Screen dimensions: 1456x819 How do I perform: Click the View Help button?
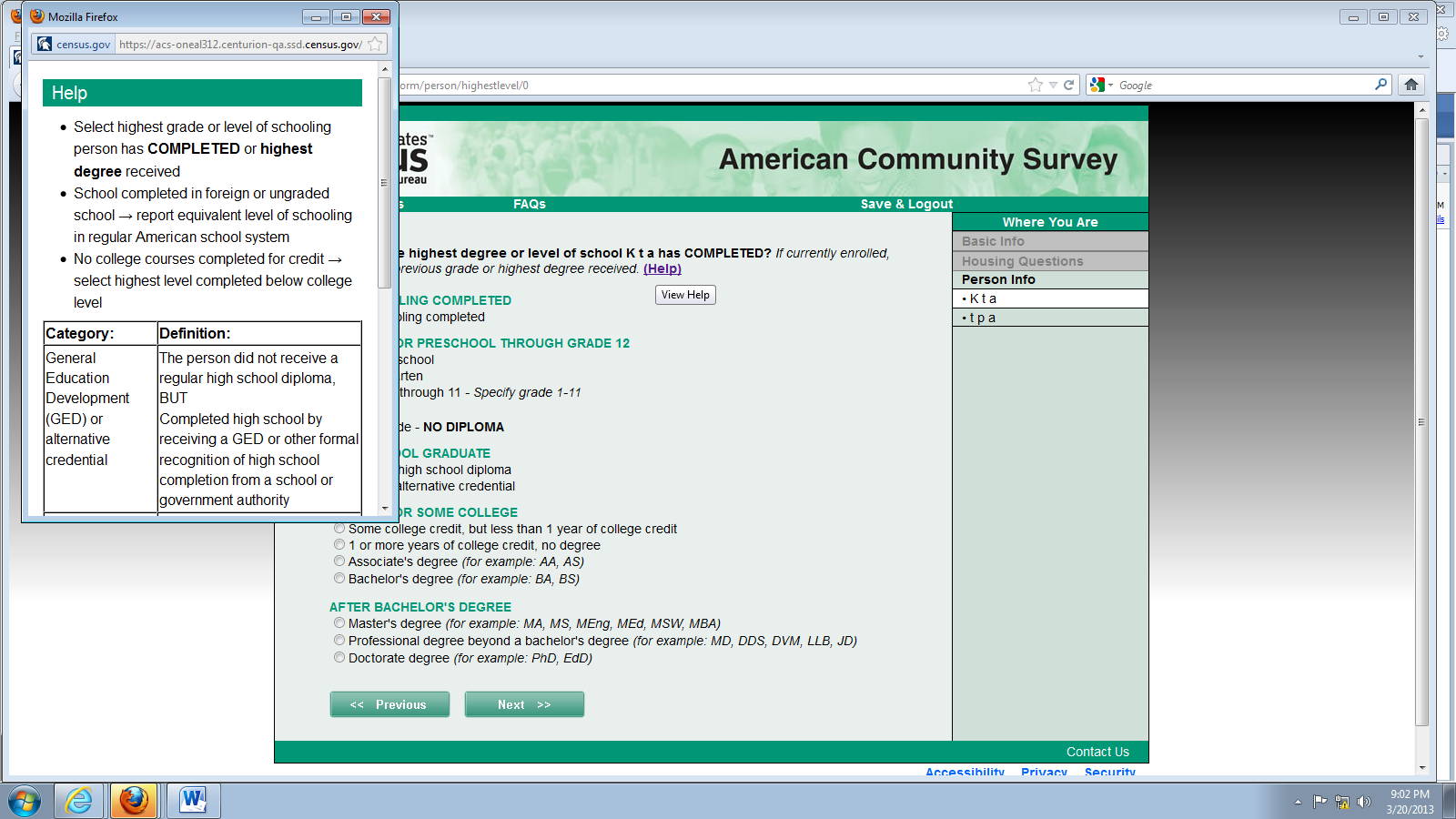point(685,295)
